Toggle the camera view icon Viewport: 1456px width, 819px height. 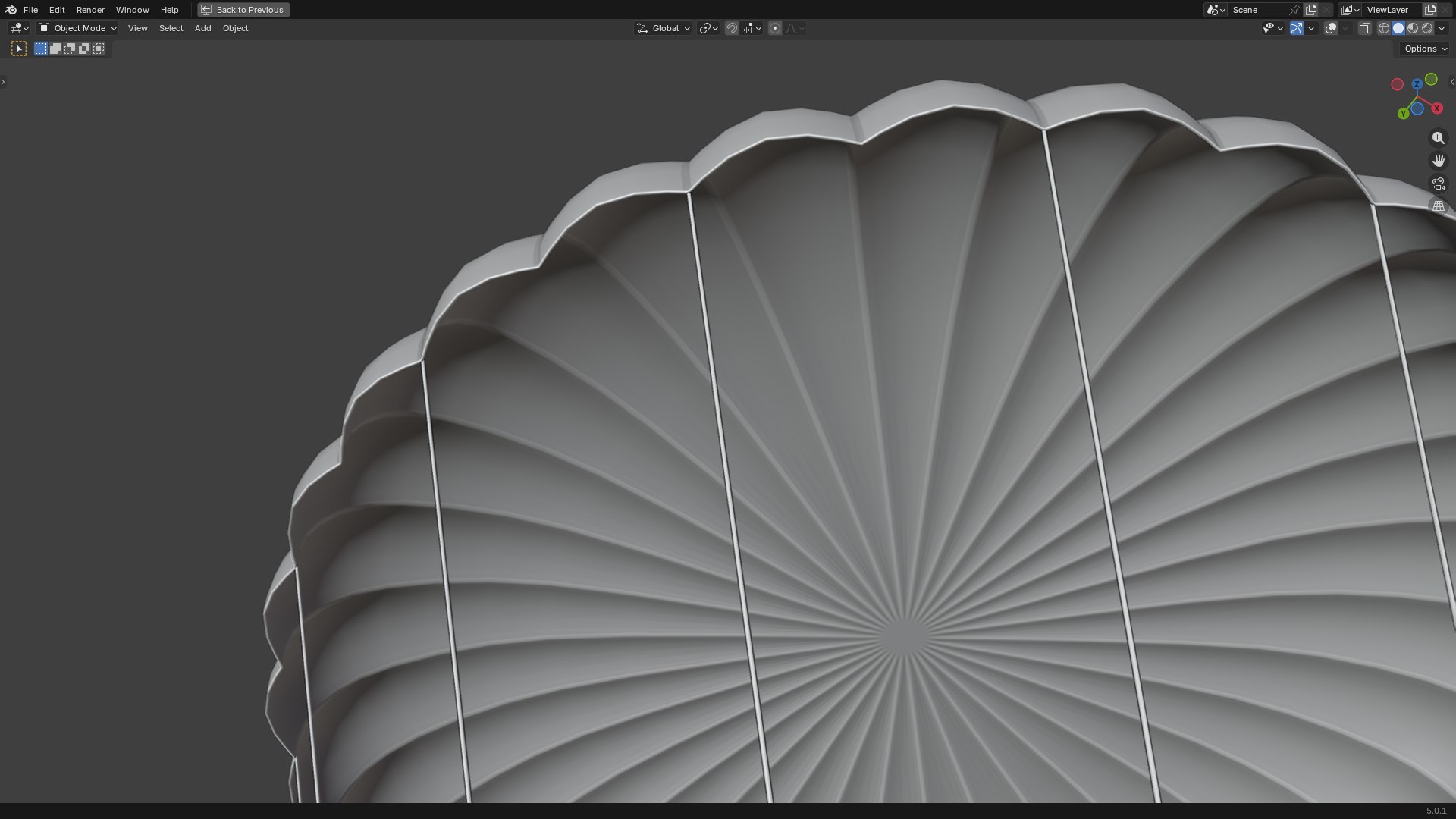(x=1438, y=184)
